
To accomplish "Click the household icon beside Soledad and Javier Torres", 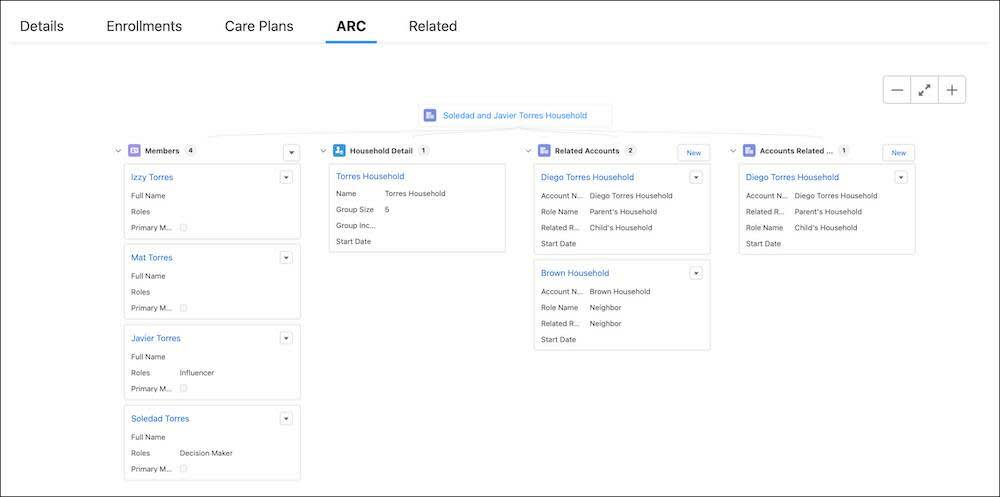I will click(430, 115).
